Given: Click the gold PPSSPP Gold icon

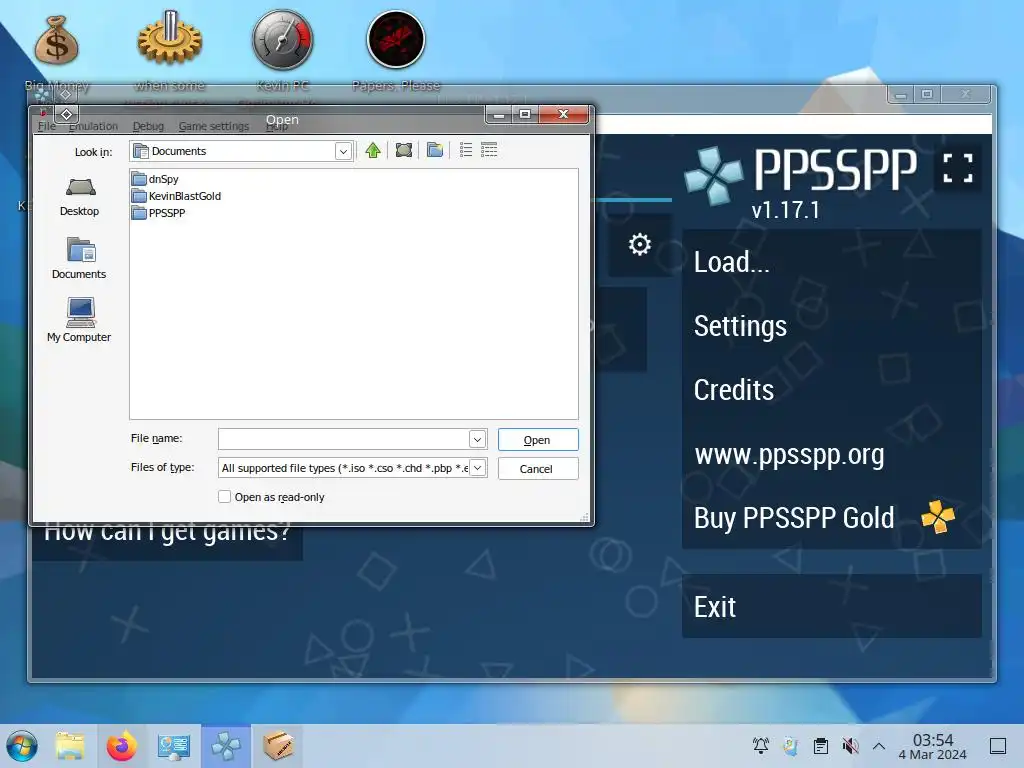Looking at the screenshot, I should point(938,517).
